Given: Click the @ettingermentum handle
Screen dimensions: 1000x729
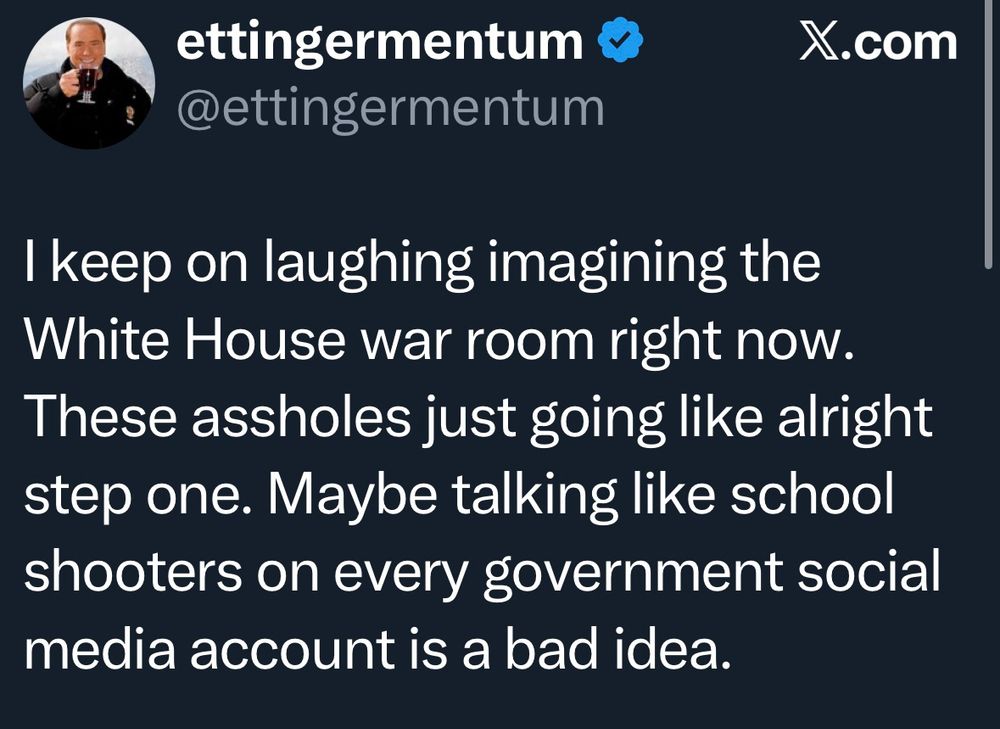Looking at the screenshot, I should [391, 107].
